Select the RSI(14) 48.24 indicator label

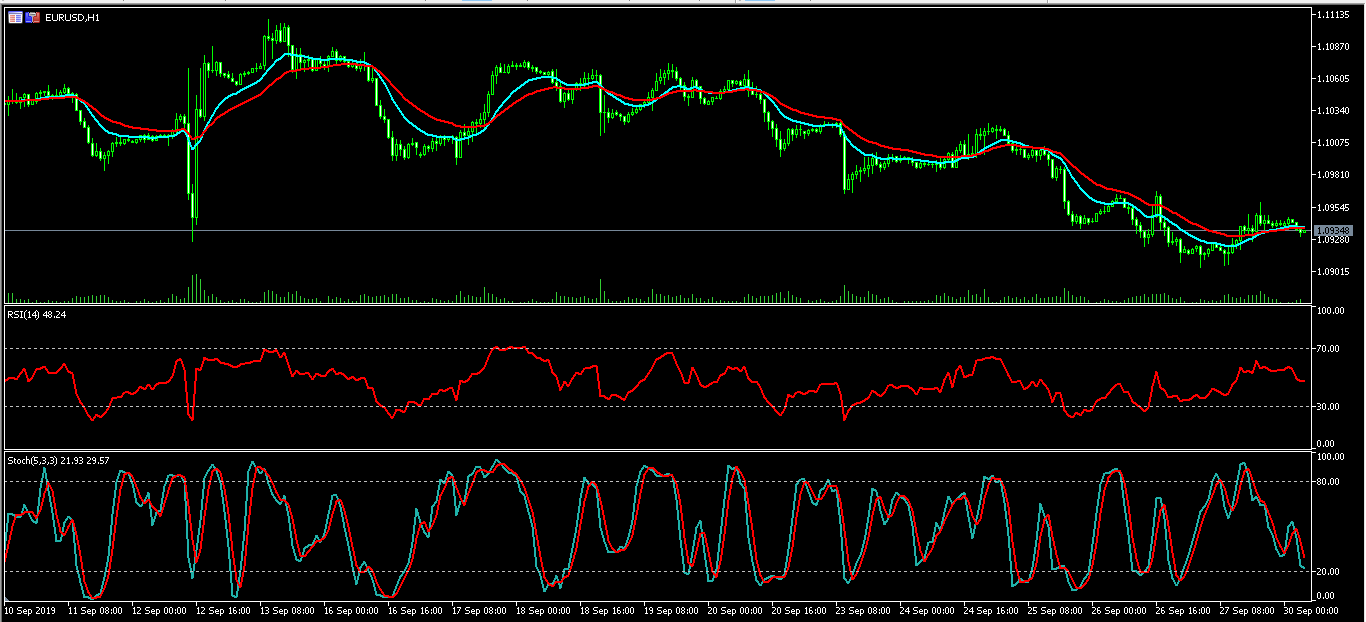(x=37, y=314)
